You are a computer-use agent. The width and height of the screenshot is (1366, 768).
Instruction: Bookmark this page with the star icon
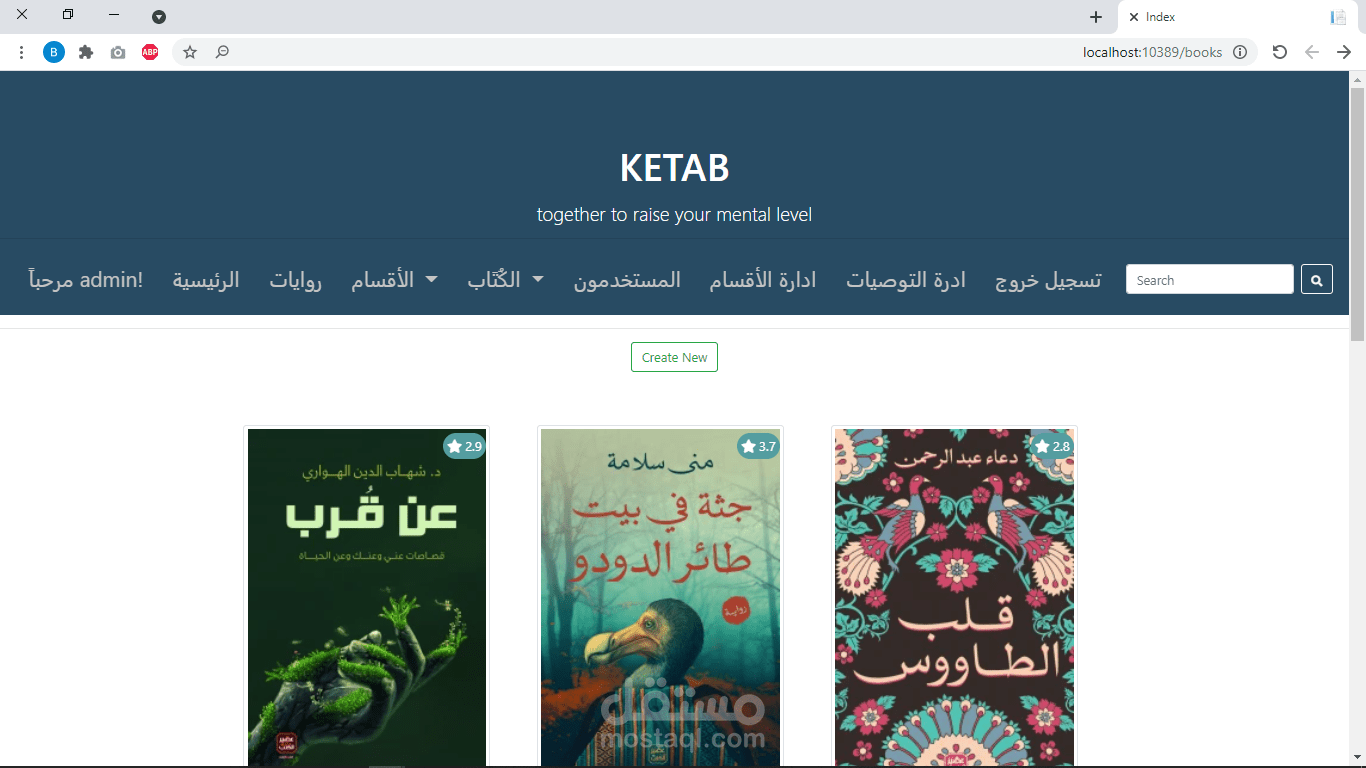click(x=190, y=52)
